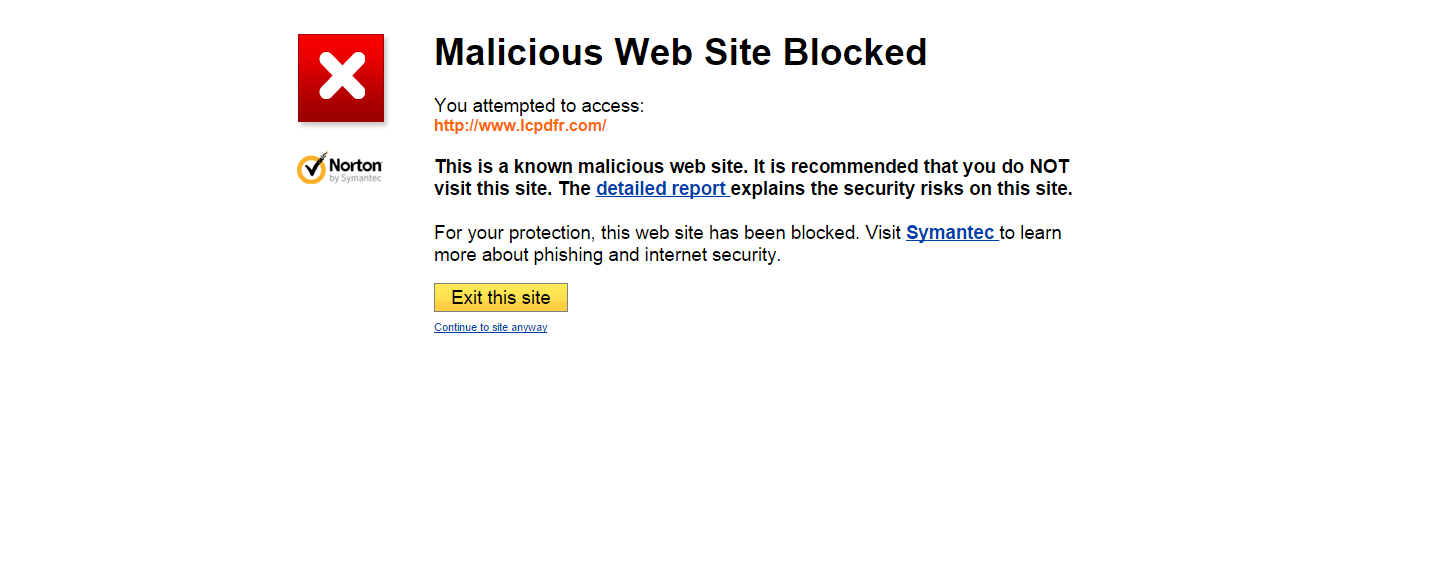Click the small "by Symantec" logo caption
1429x575 pixels.
tap(355, 178)
